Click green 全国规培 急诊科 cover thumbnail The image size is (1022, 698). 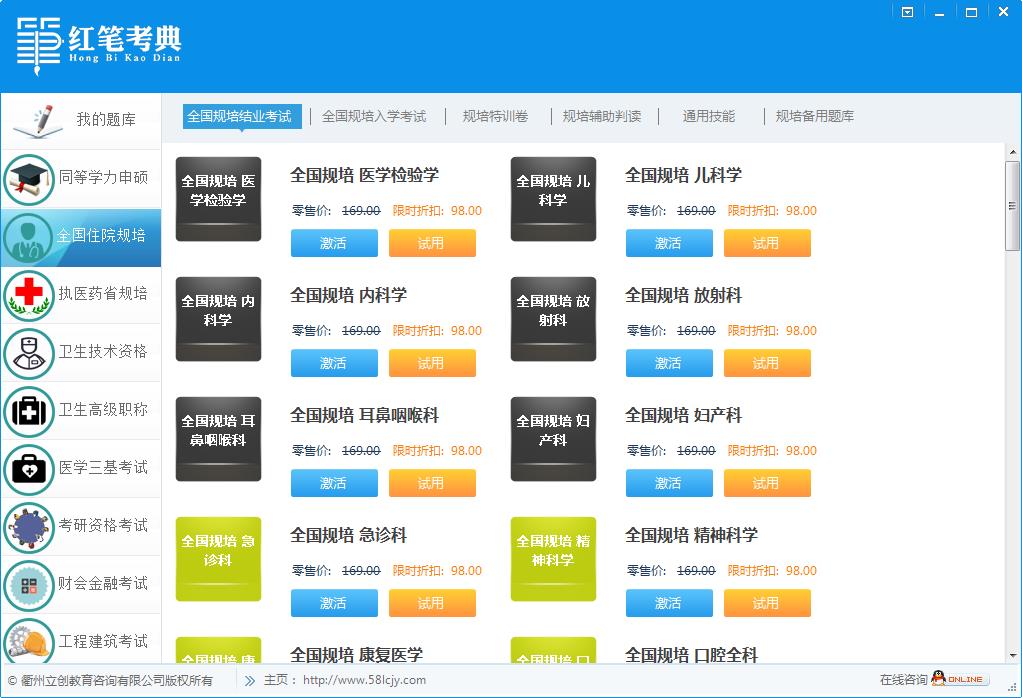click(218, 559)
